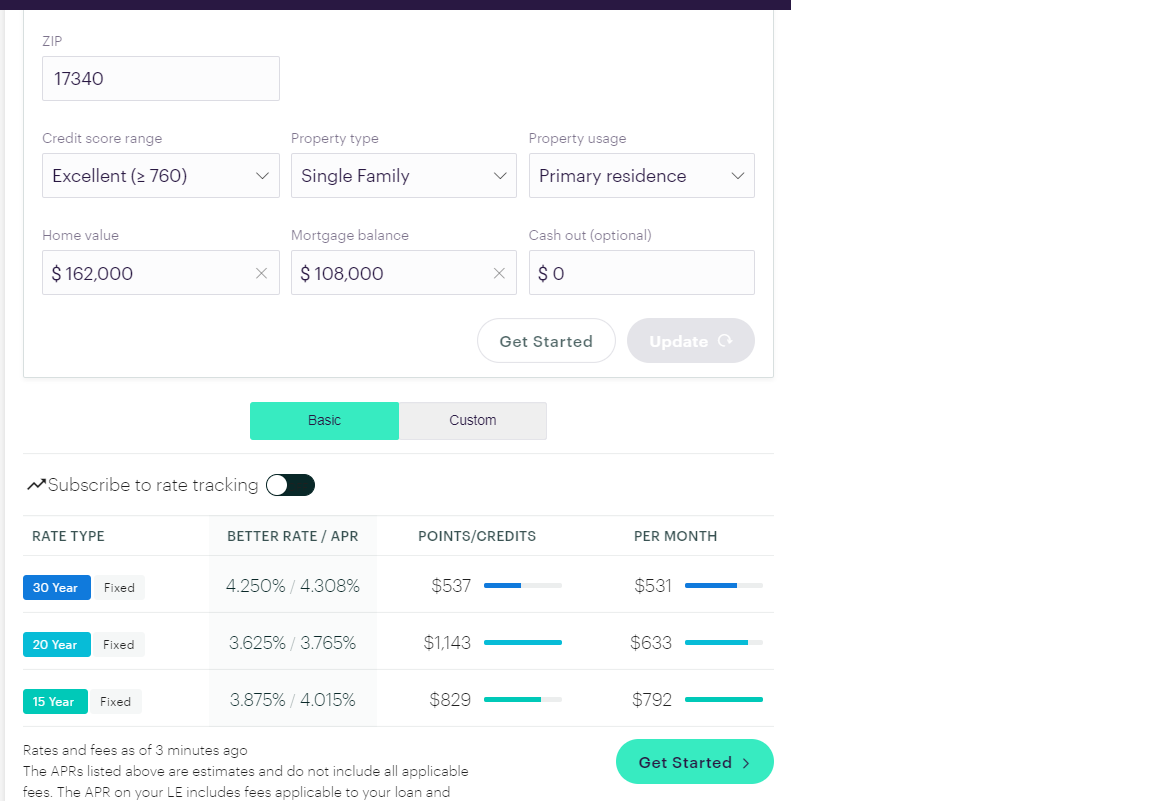Switch to the Custom tab
The height and width of the screenshot is (801, 1152).
(x=472, y=421)
